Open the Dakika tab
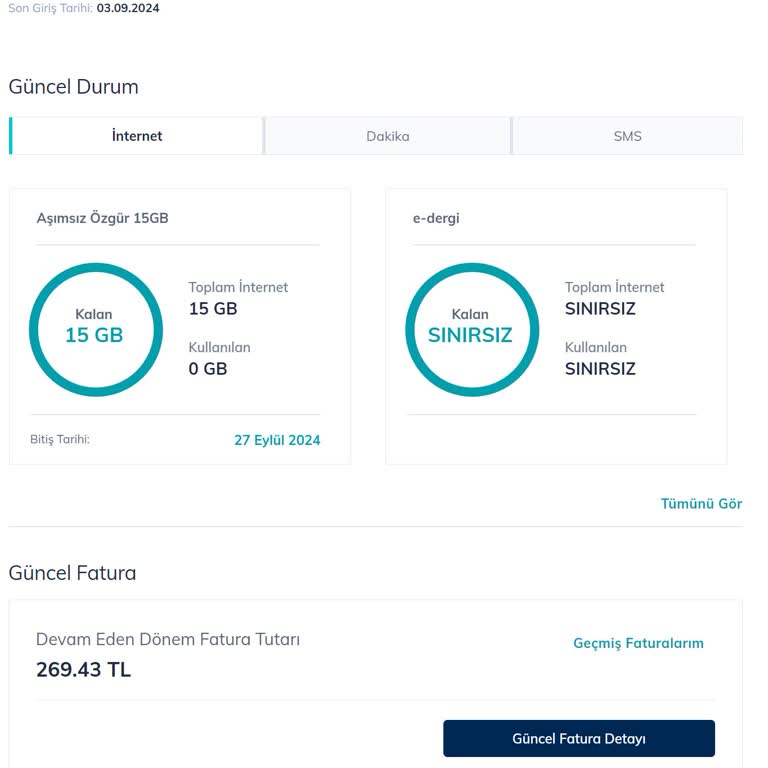Image resolution: width=768 pixels, height=768 pixels. (387, 136)
